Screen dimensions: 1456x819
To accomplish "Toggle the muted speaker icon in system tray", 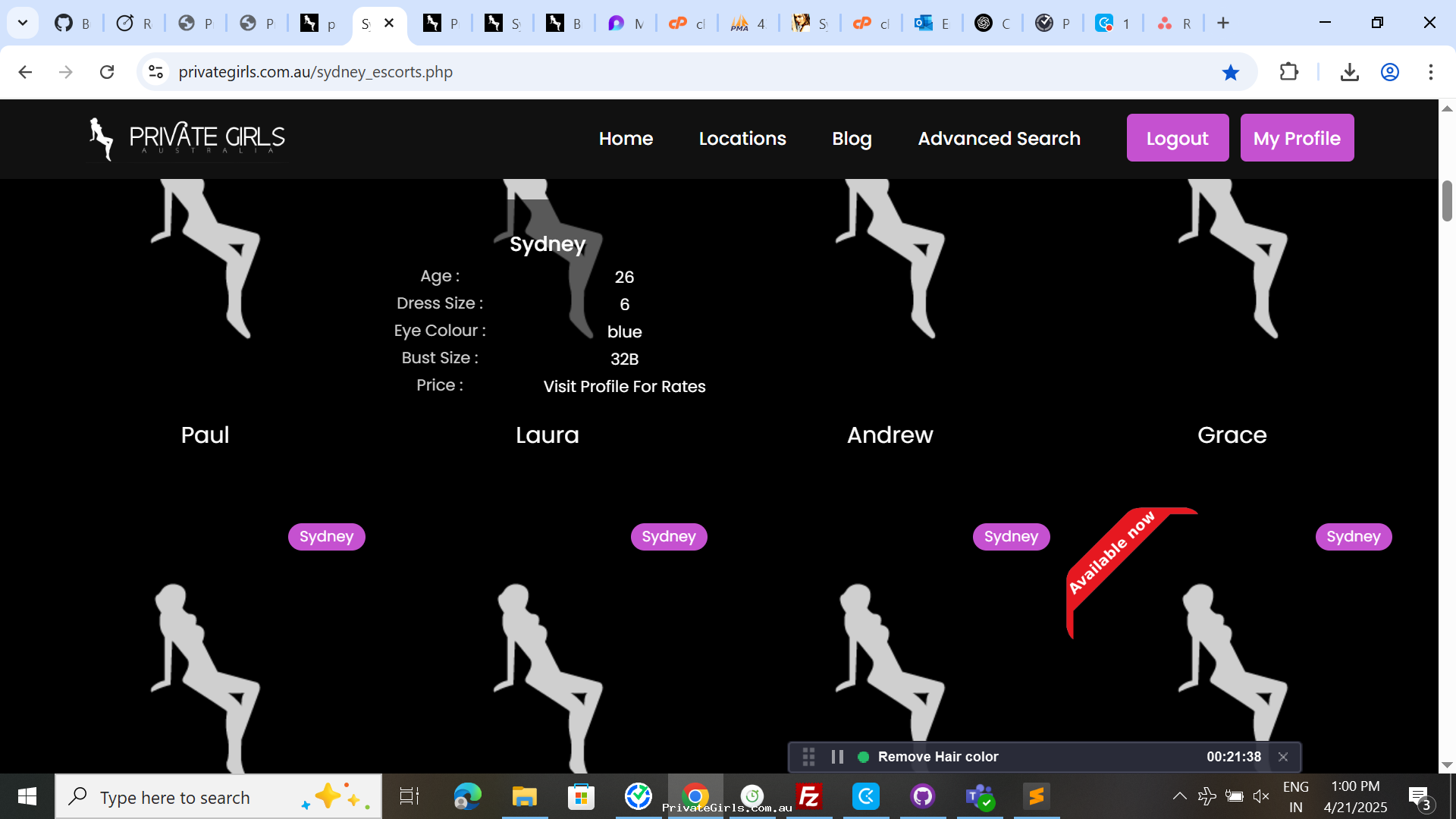I will pyautogui.click(x=1260, y=795).
